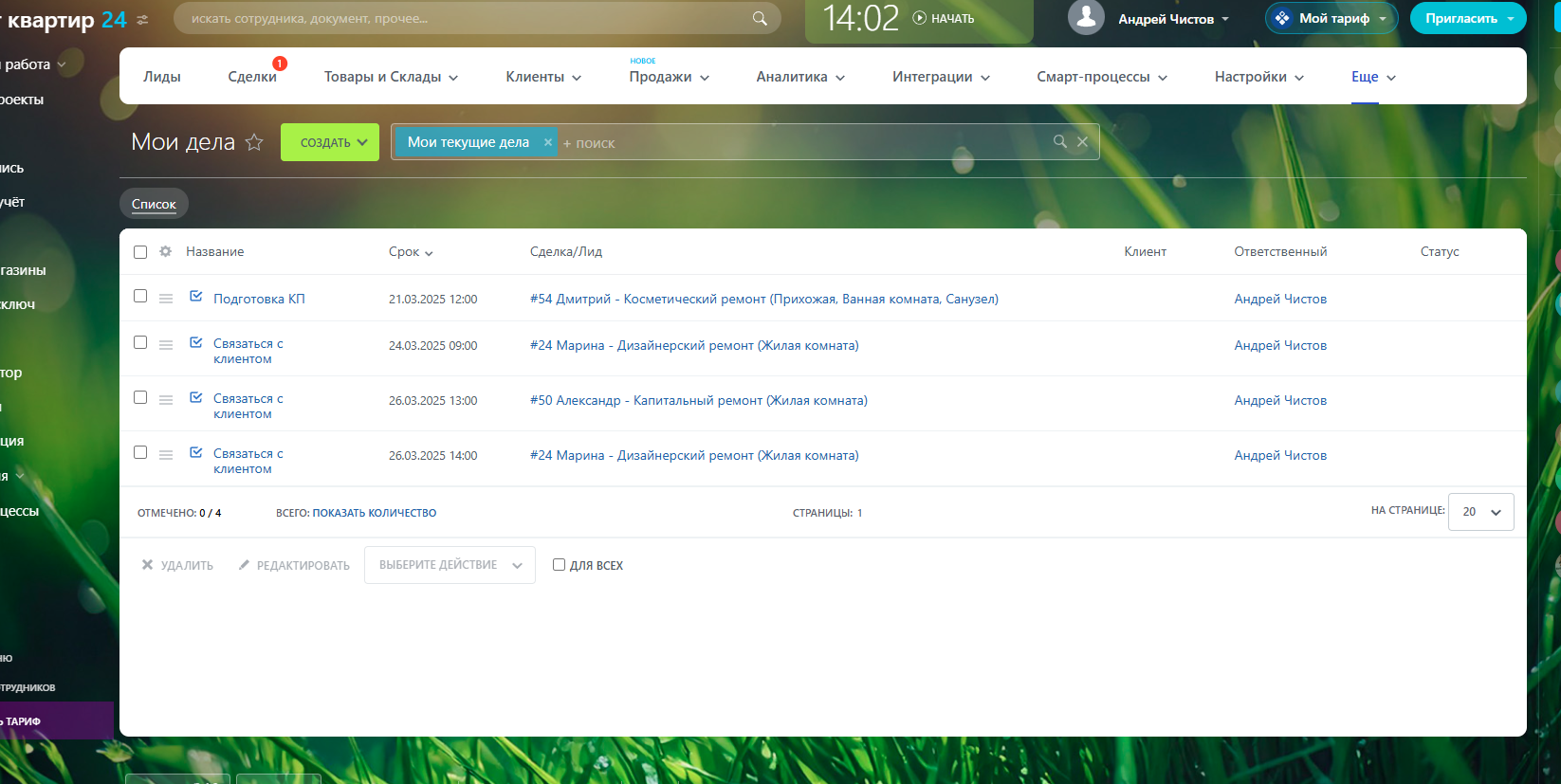Click 'Андрей Чистов' in the 'Подготовка КП' row
Image resolution: width=1561 pixels, height=784 pixels.
1280,299
